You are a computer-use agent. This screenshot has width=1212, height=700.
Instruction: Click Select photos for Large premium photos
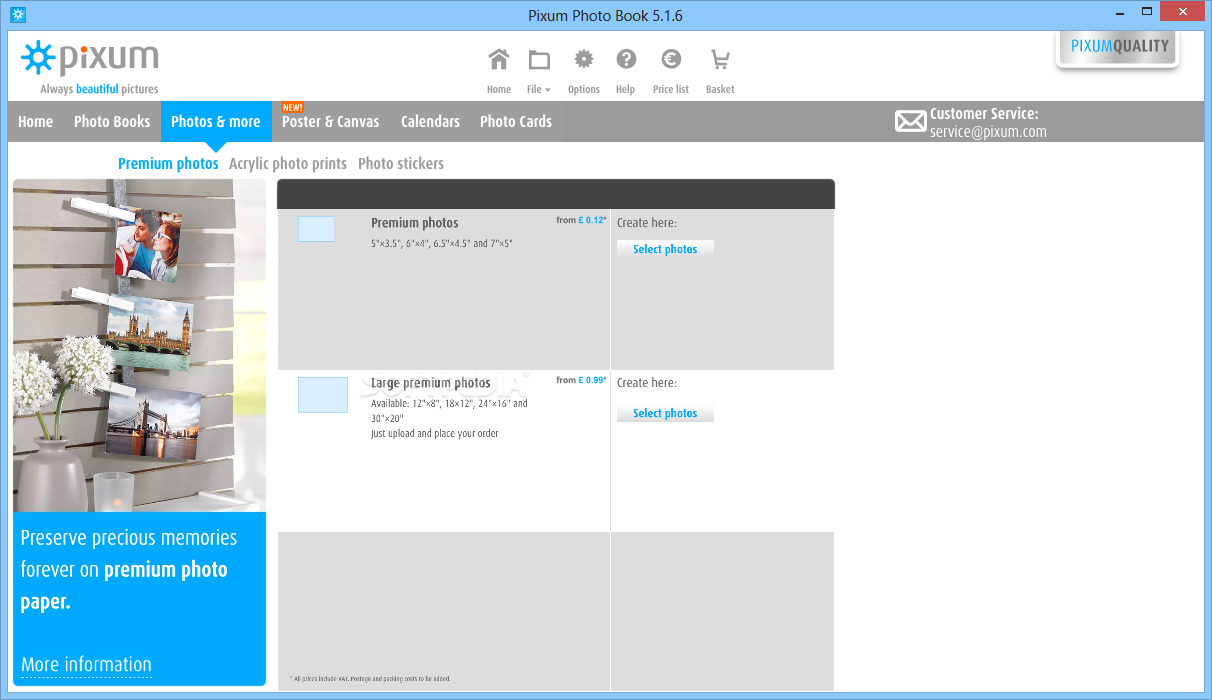pyautogui.click(x=665, y=413)
